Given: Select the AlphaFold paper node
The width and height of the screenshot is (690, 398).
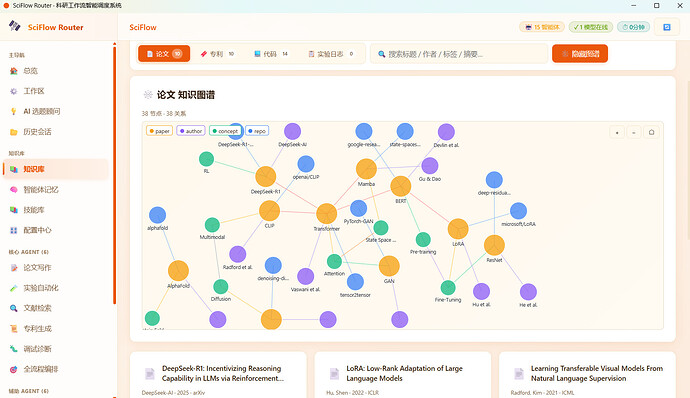Looking at the screenshot, I should [x=178, y=271].
